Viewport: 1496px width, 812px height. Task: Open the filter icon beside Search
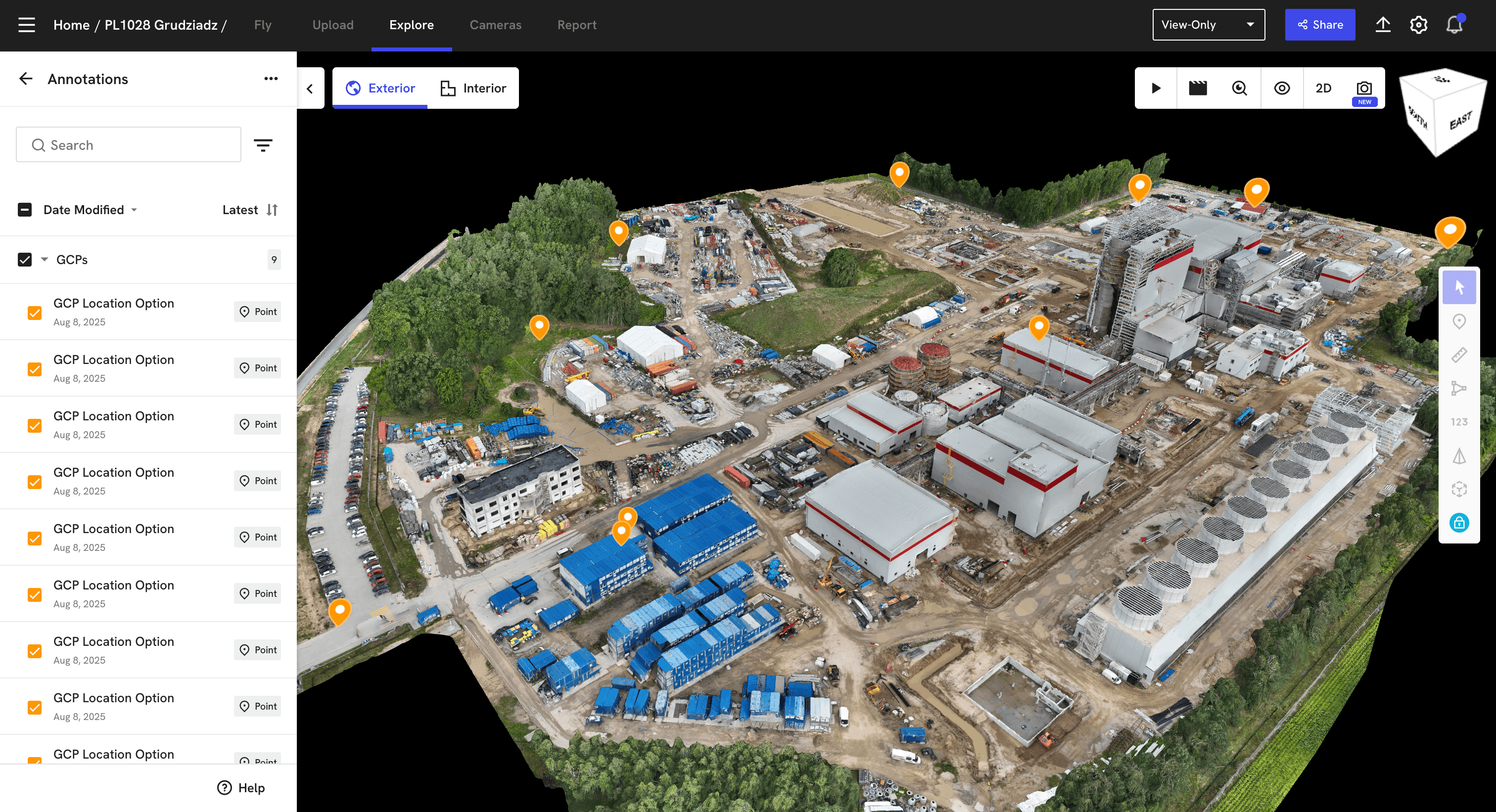tap(263, 145)
